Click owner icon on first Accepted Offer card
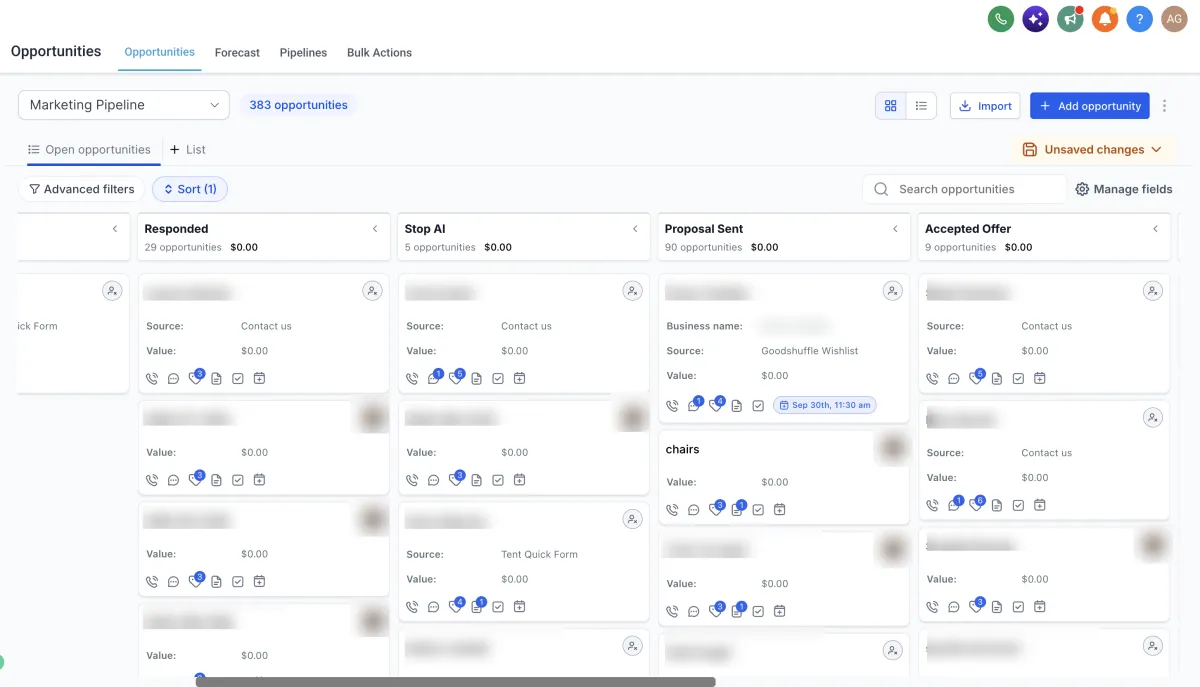 click(x=1153, y=291)
